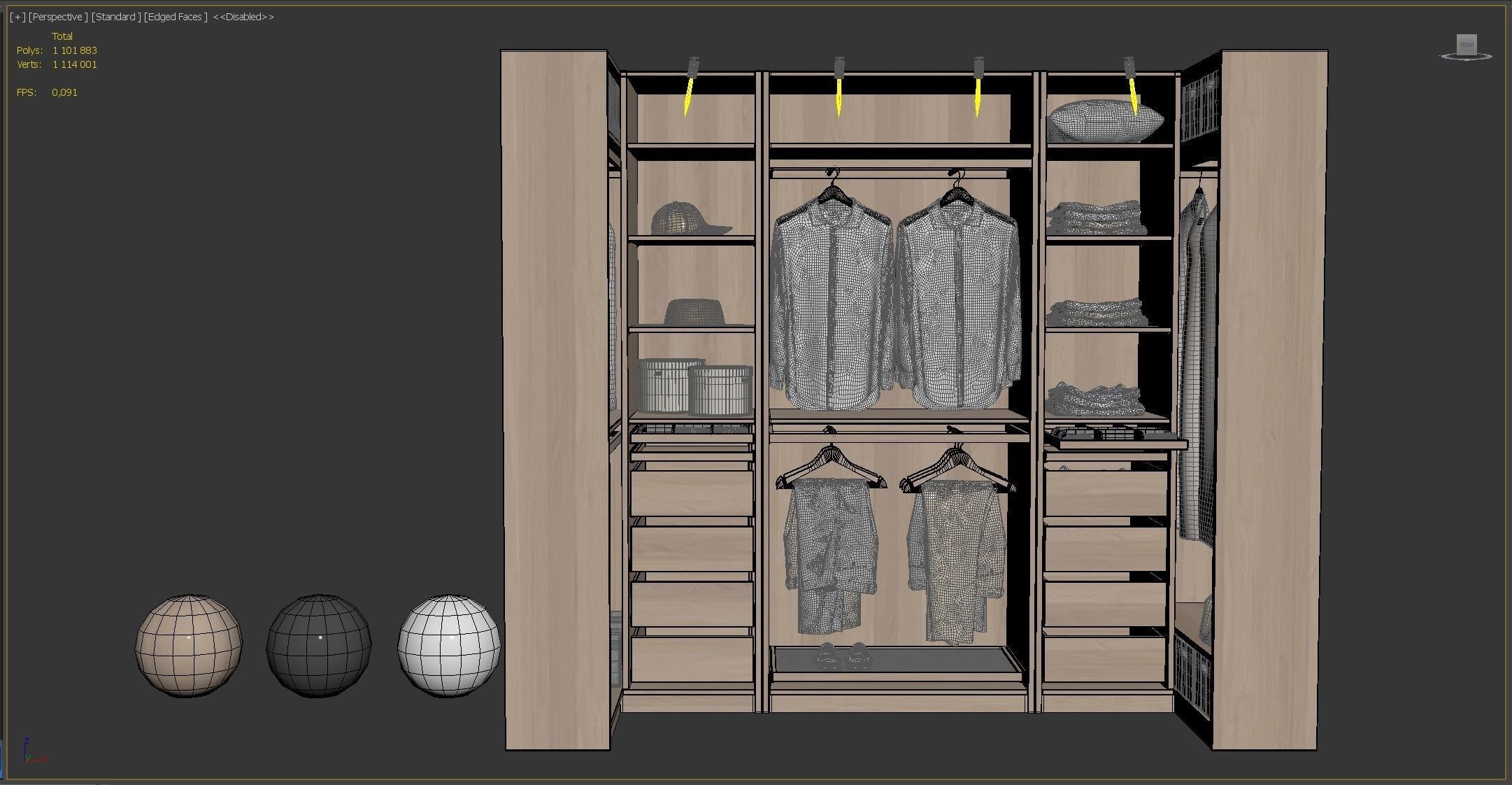Open the Perspective viewport label menu

(58, 17)
